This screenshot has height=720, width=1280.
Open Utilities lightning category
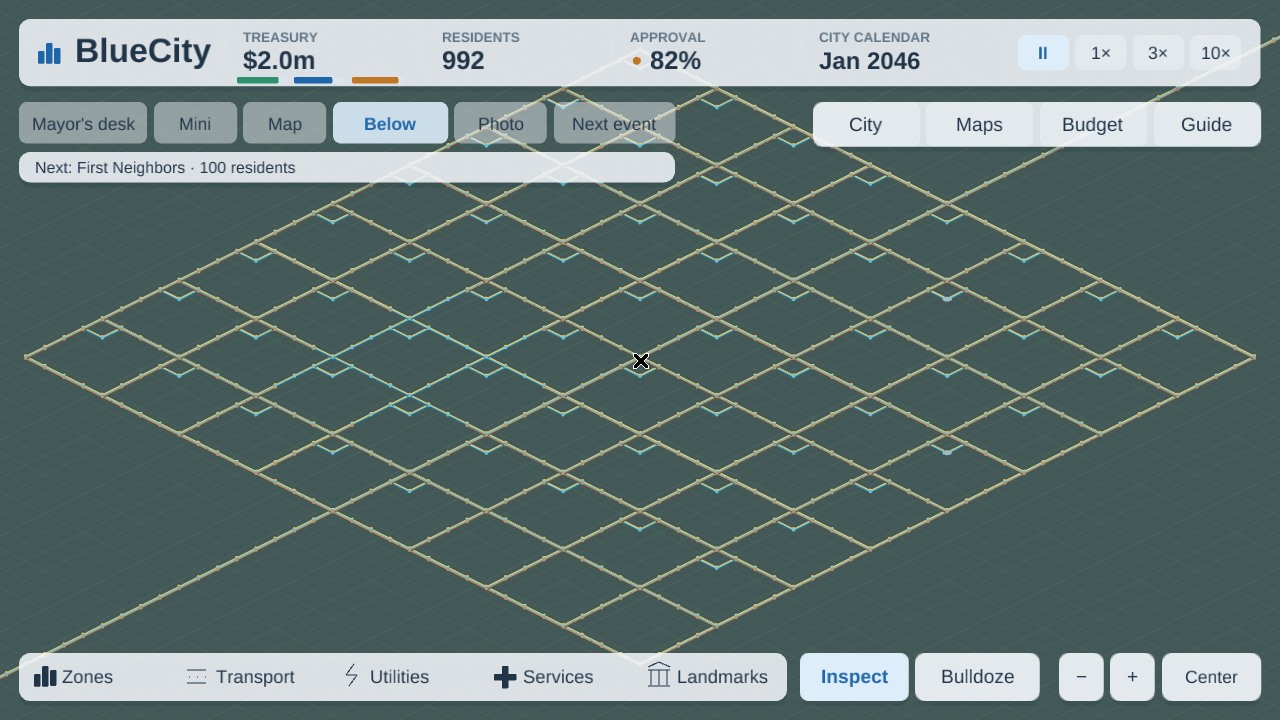386,677
